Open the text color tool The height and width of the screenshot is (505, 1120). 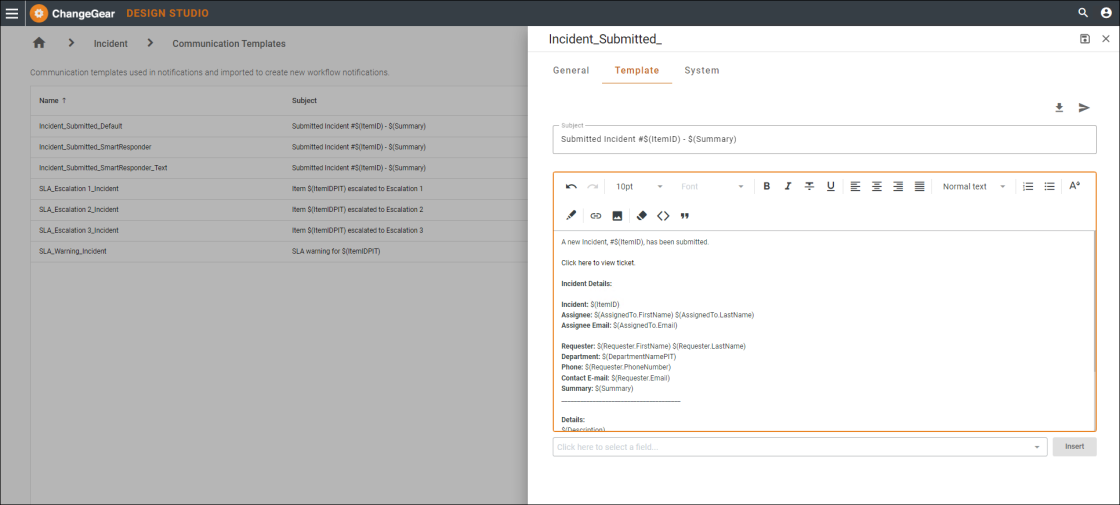[x=1074, y=186]
